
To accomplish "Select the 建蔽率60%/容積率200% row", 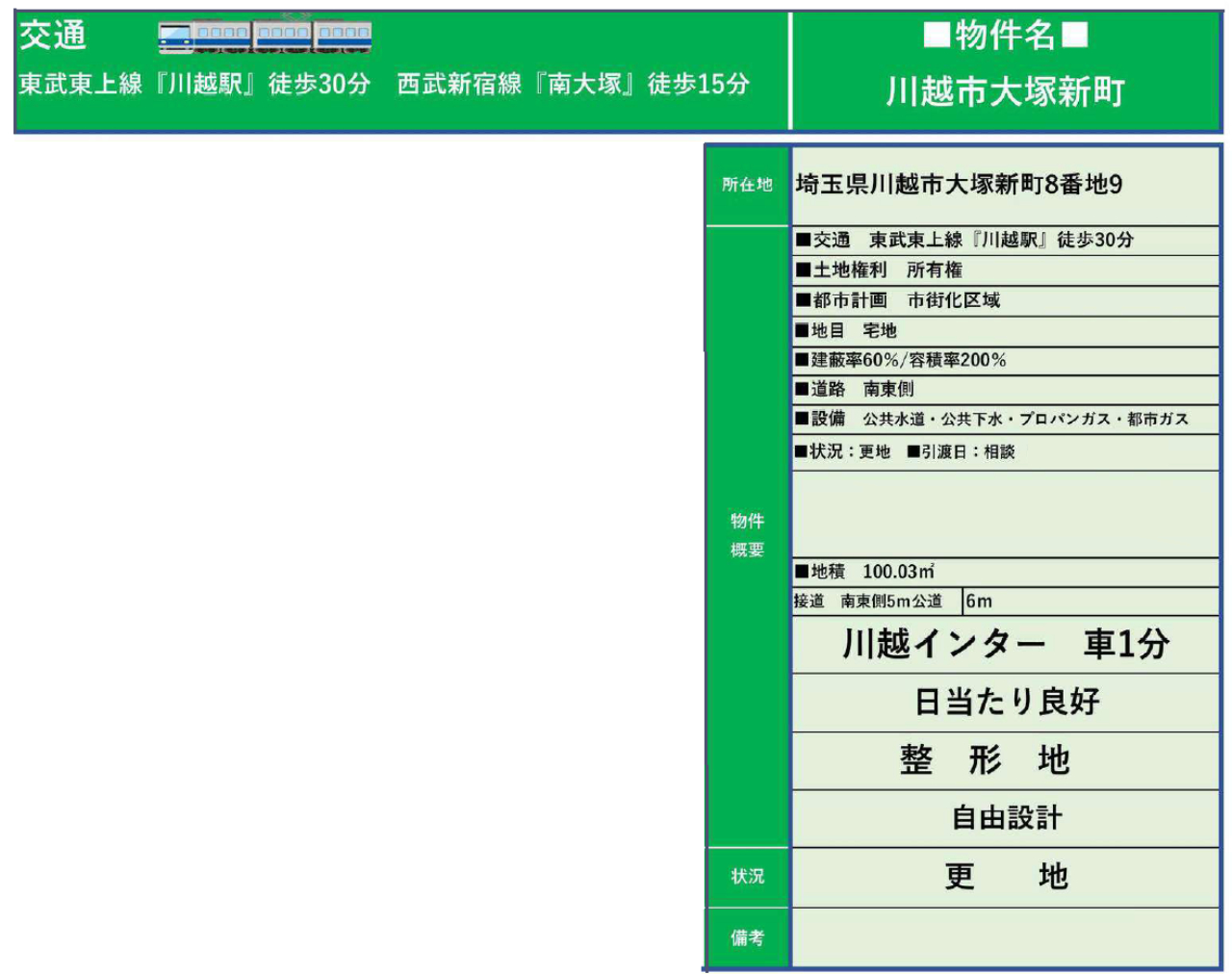I will click(x=901, y=360).
